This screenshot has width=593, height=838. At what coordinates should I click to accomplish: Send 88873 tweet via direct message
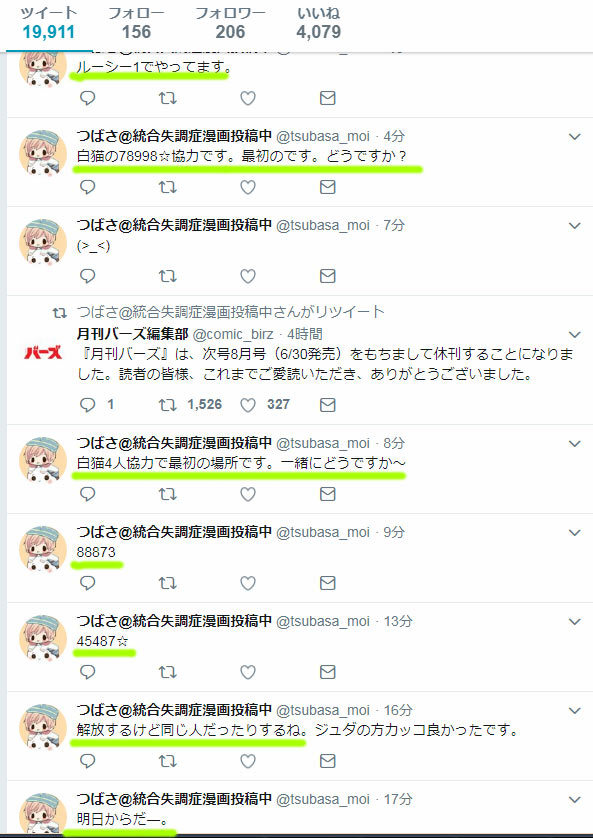pos(327,583)
